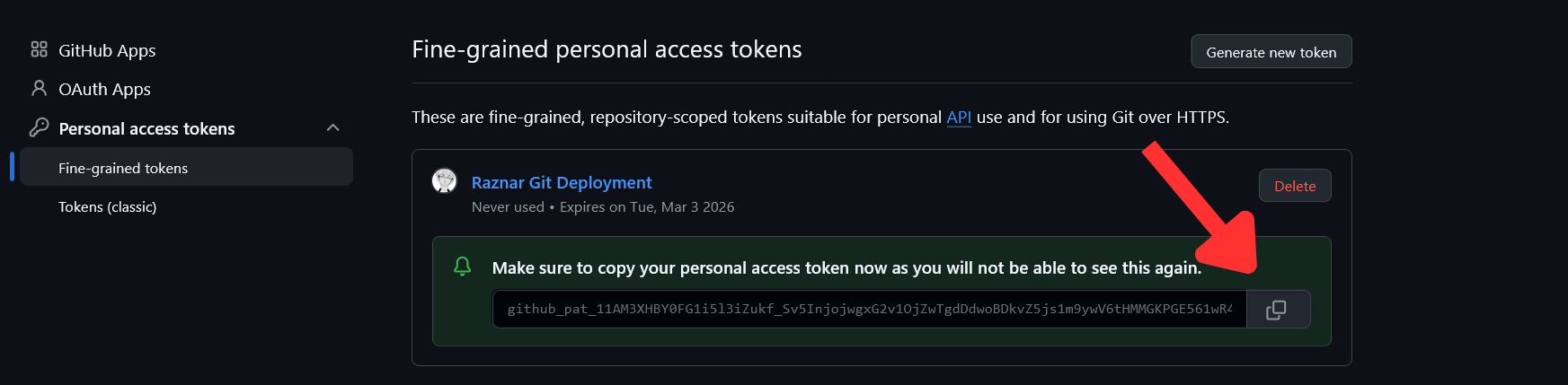Click the Make sure to copy warning message

[x=846, y=267]
